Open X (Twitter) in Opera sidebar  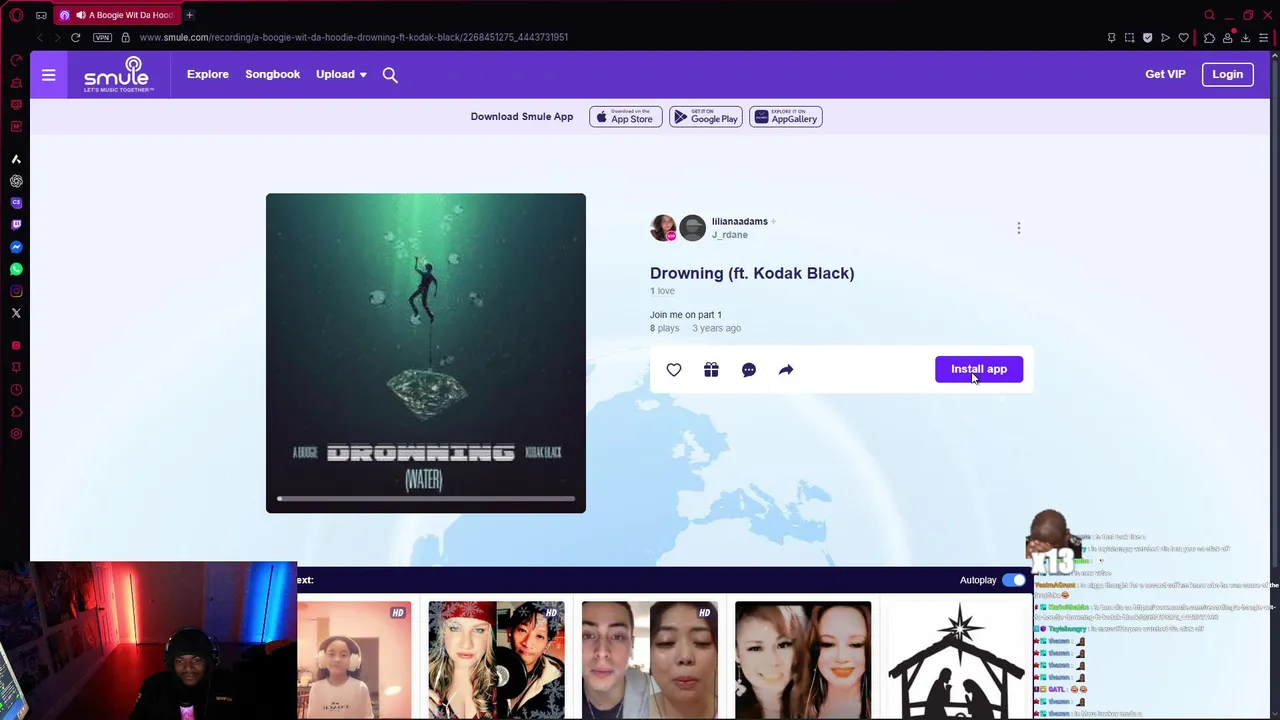pos(16,313)
